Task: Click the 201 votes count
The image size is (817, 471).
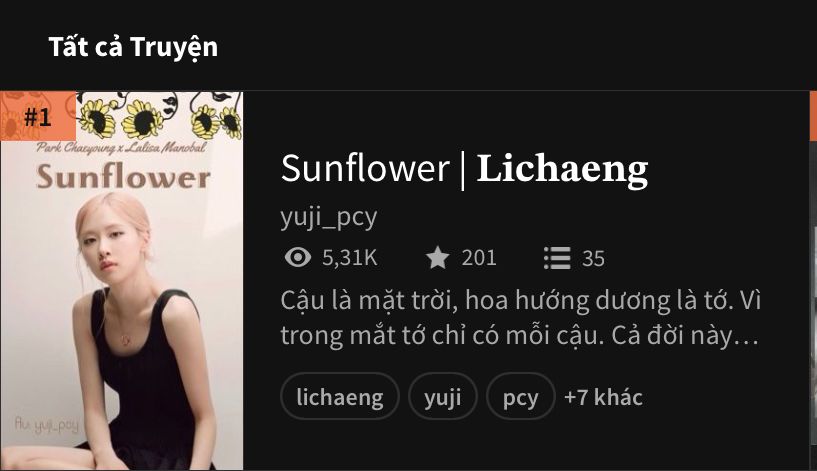Action: click(x=479, y=258)
